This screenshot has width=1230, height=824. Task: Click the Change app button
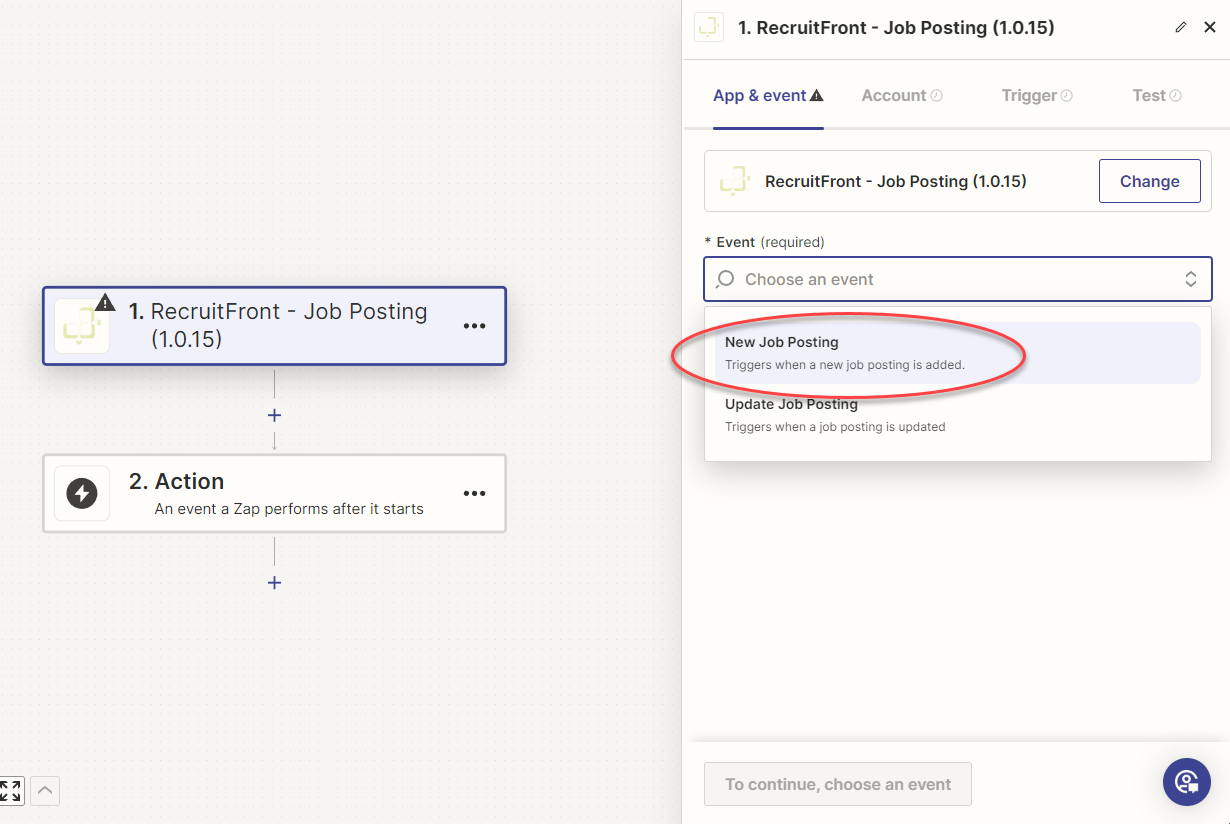pos(1150,181)
